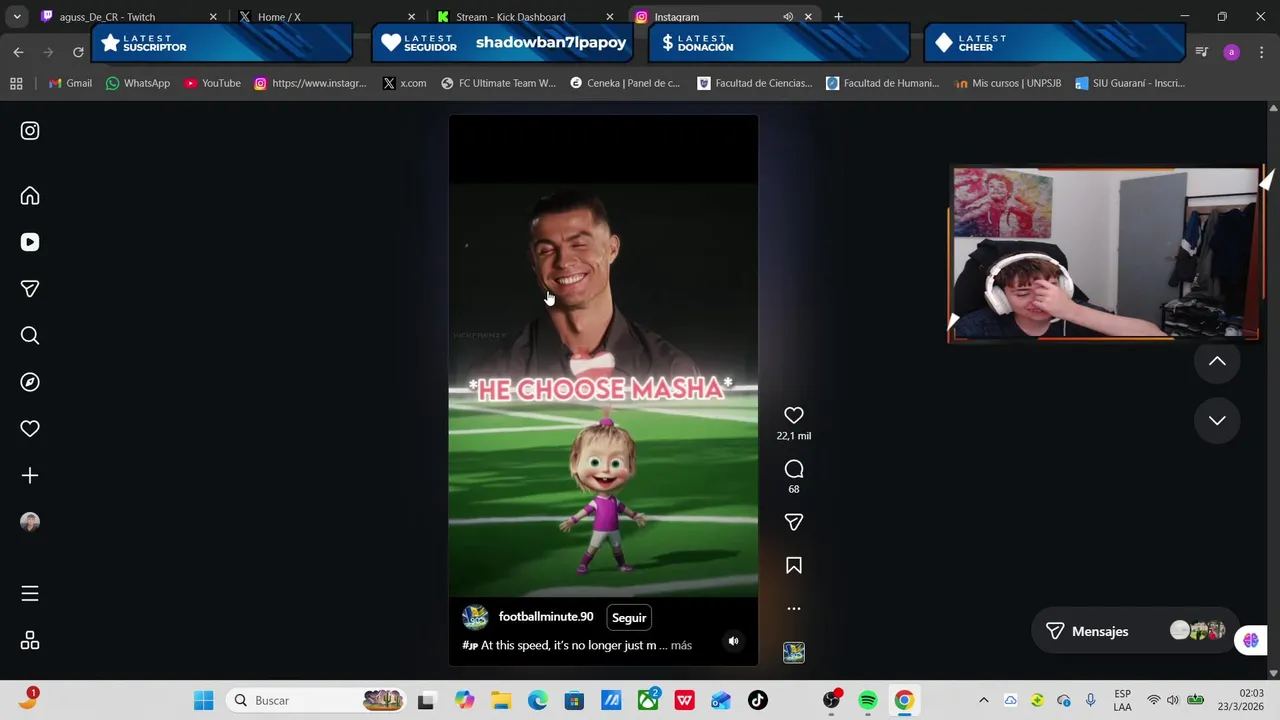Like the reel with the heart icon
Screen dimensions: 1280x720
(794, 415)
